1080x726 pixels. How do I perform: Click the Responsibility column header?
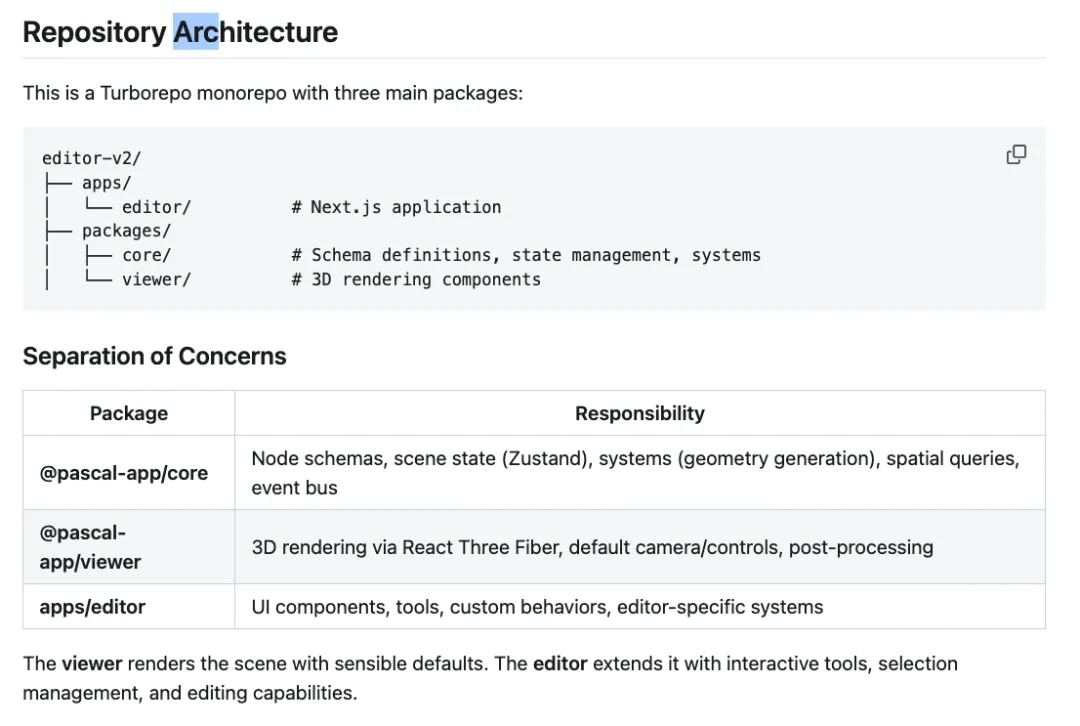click(639, 413)
